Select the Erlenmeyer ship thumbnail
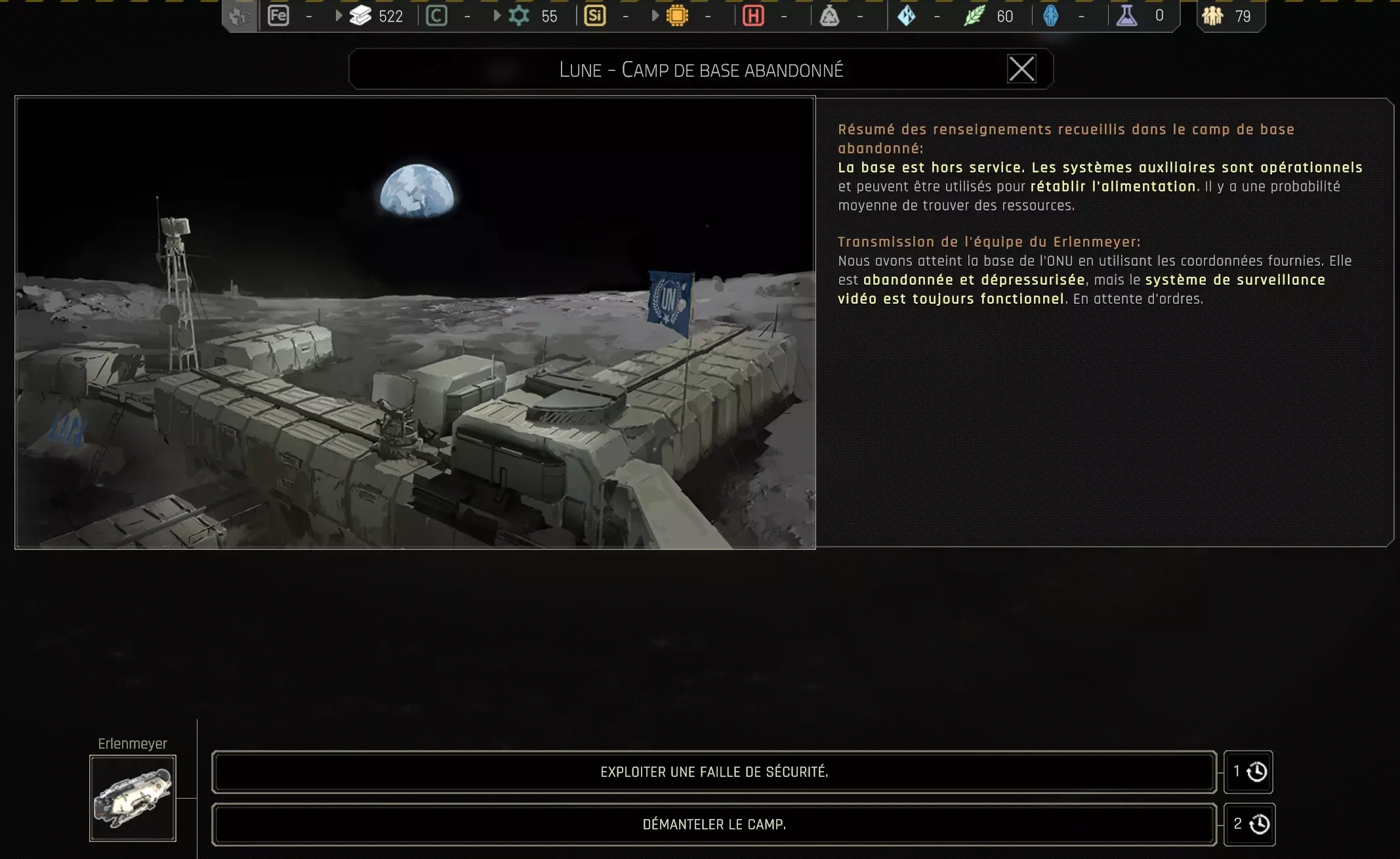This screenshot has height=859, width=1400. pyautogui.click(x=133, y=798)
